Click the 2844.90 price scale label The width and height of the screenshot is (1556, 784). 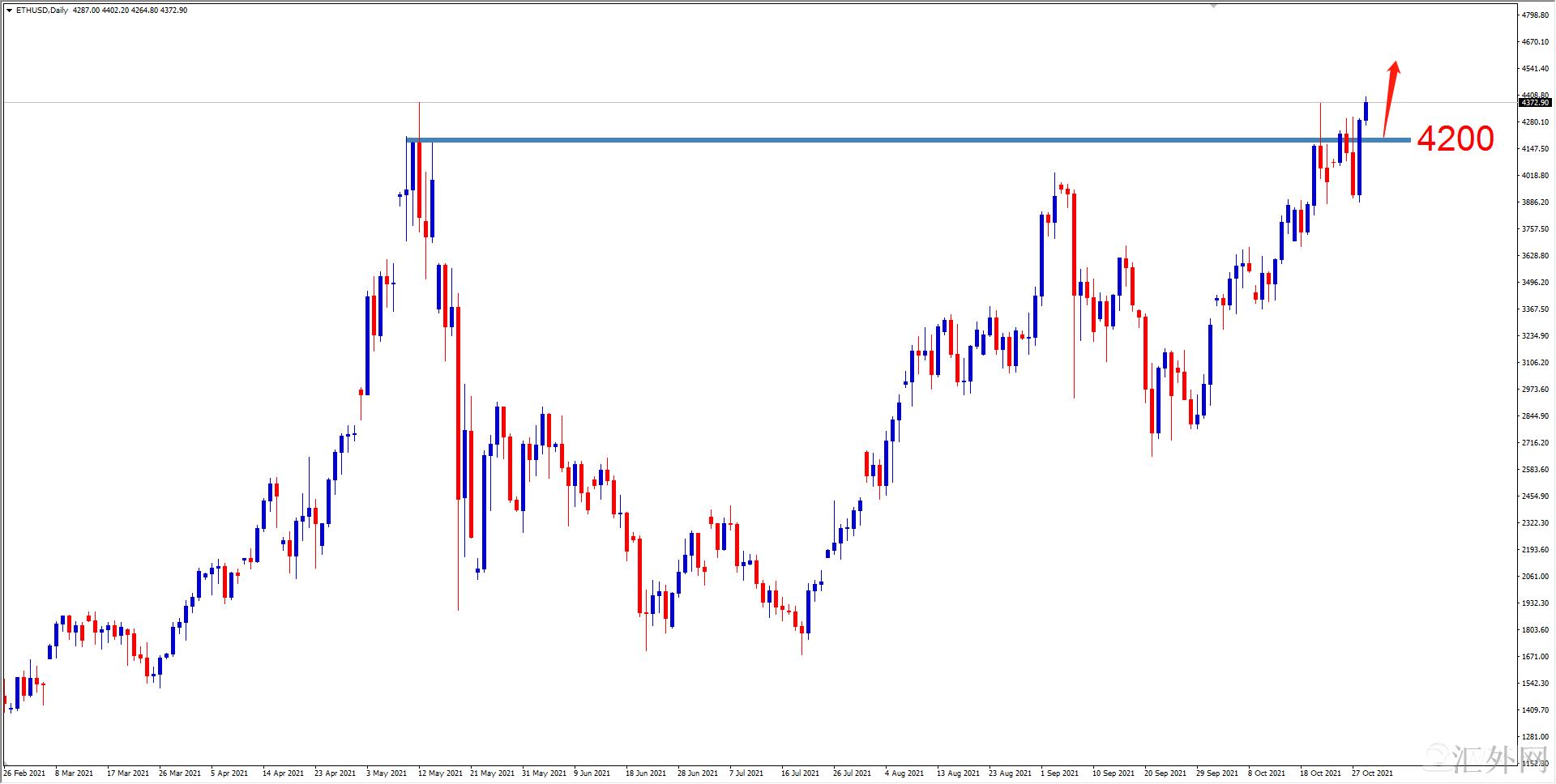(1535, 416)
